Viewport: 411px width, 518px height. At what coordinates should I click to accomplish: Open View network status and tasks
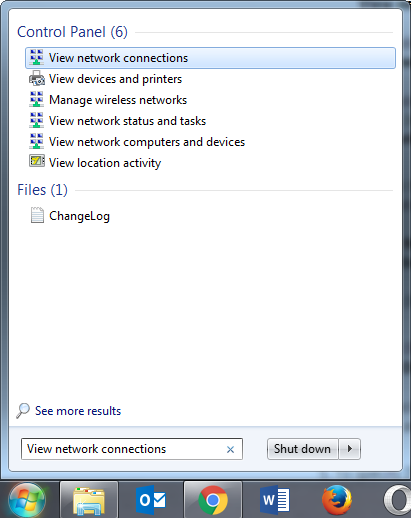pos(127,121)
